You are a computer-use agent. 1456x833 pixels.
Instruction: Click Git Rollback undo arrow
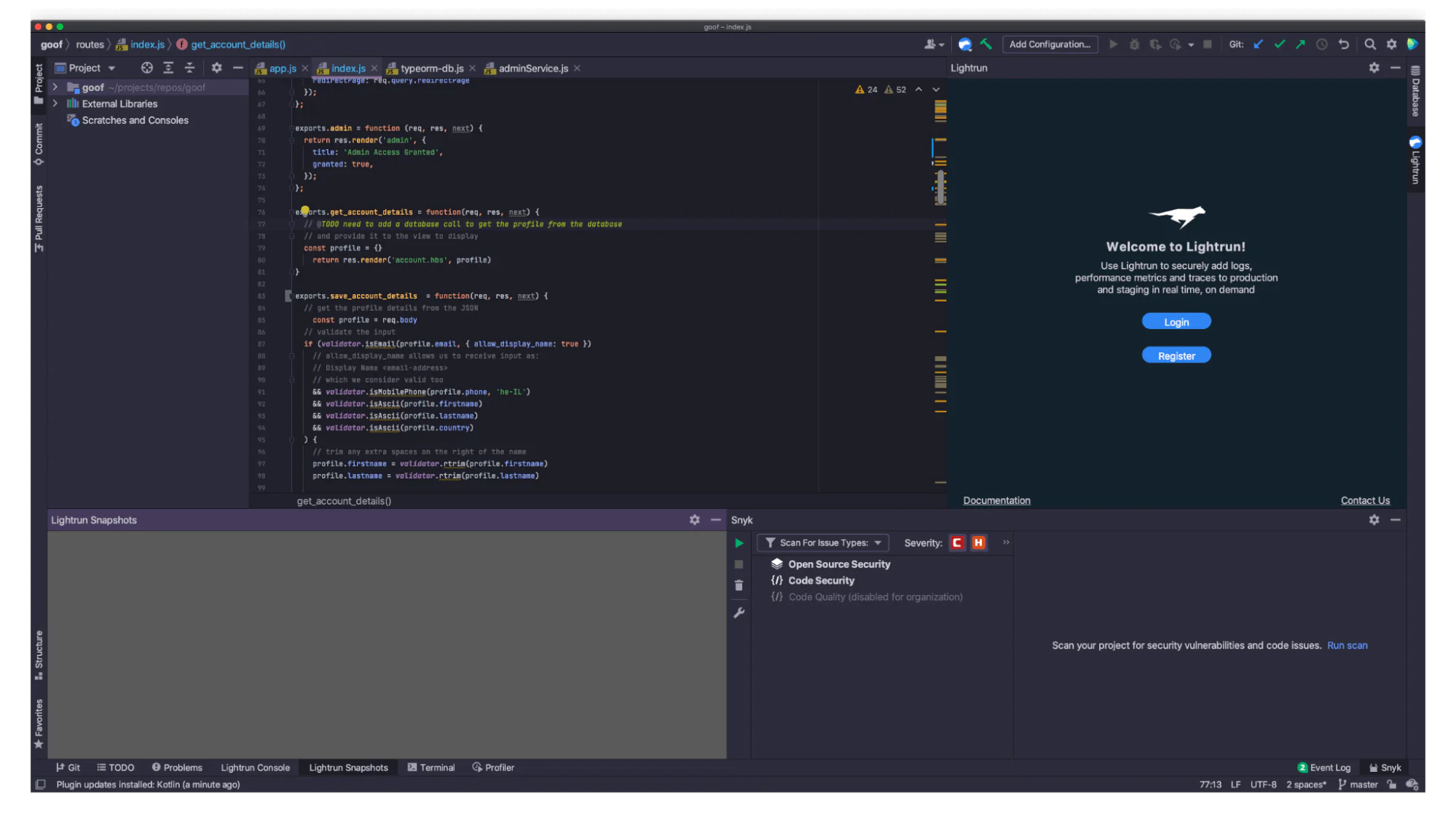click(1343, 44)
